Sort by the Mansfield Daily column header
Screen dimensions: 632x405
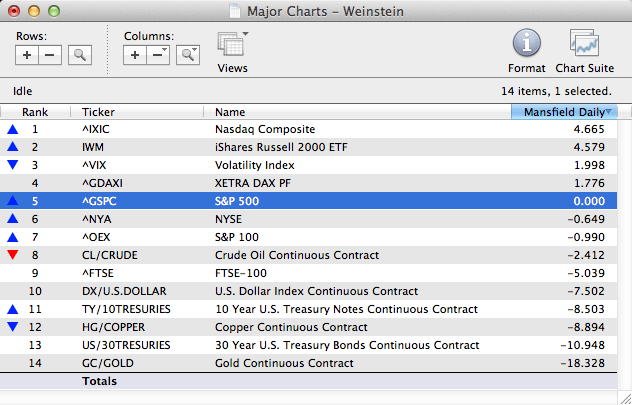click(x=564, y=112)
